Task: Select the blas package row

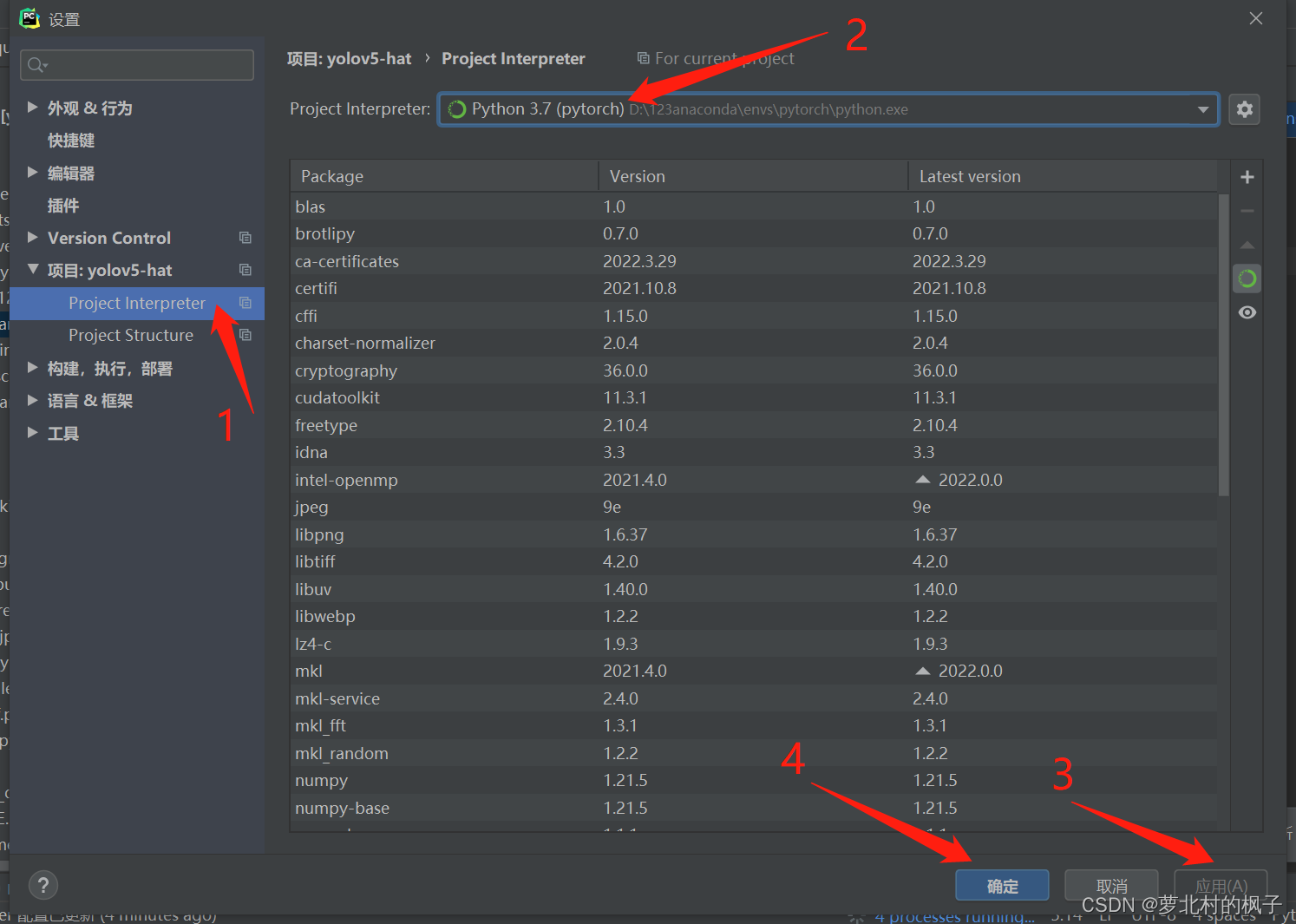Action: (x=754, y=206)
